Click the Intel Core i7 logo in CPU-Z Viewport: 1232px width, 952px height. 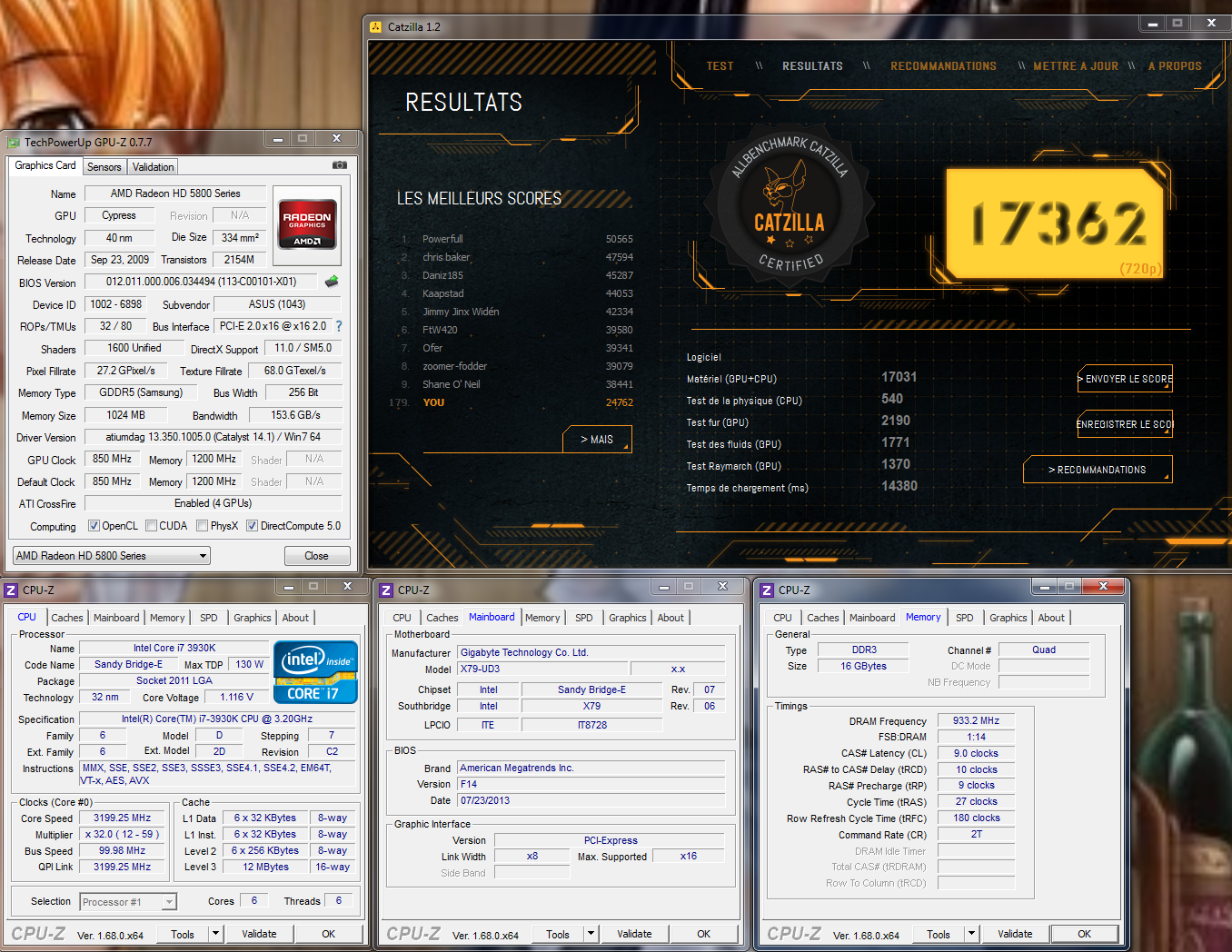[315, 672]
